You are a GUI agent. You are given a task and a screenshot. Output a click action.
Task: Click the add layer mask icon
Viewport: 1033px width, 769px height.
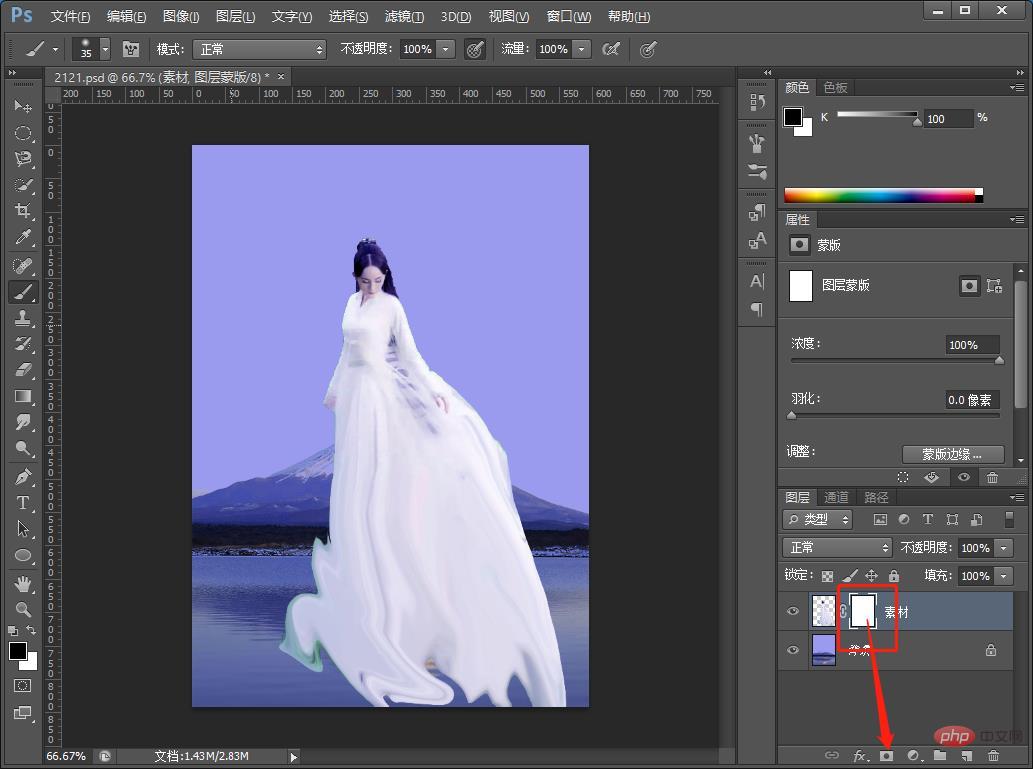[x=886, y=756]
